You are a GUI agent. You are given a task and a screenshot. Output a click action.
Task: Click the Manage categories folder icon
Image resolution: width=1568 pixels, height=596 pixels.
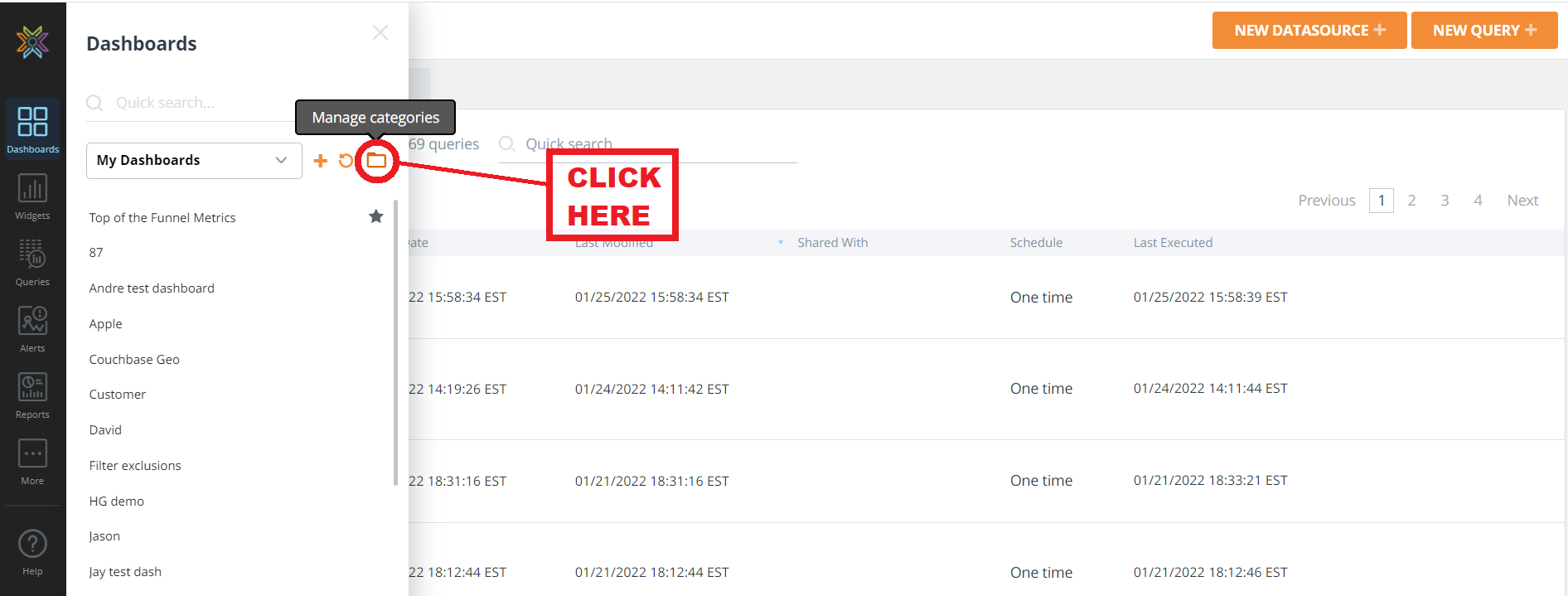tap(376, 161)
